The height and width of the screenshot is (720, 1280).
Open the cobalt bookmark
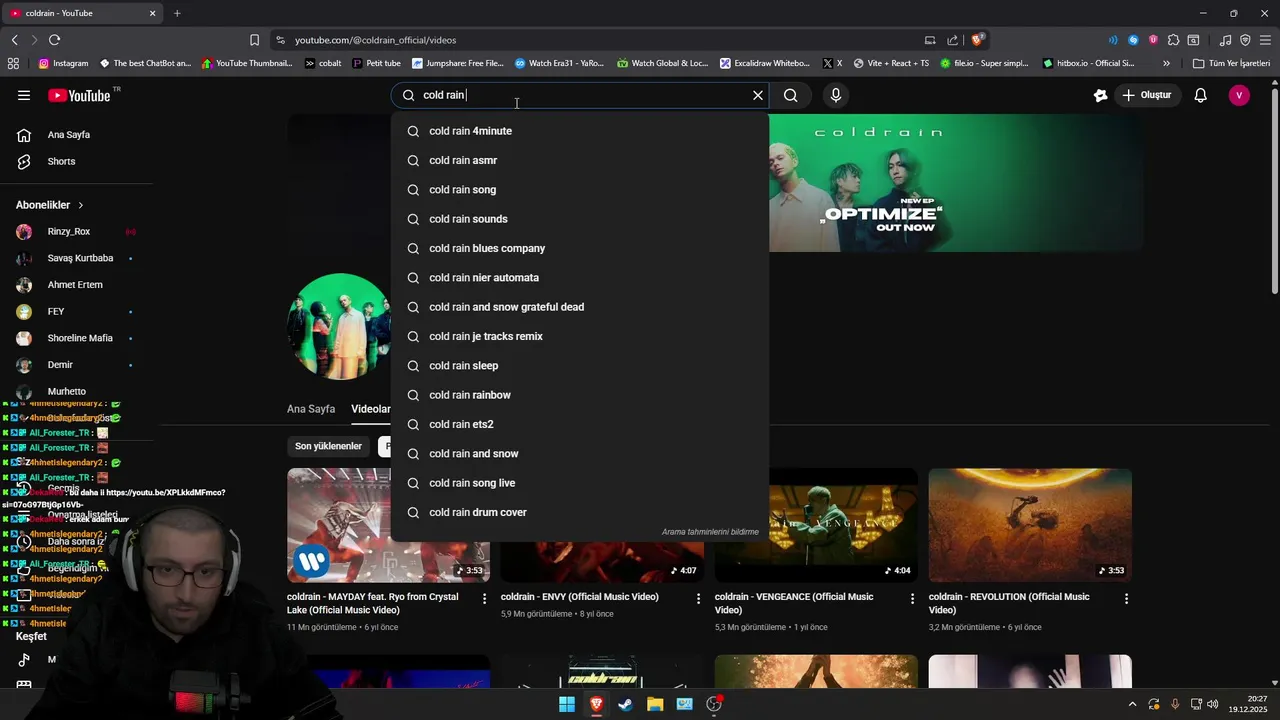(x=322, y=63)
